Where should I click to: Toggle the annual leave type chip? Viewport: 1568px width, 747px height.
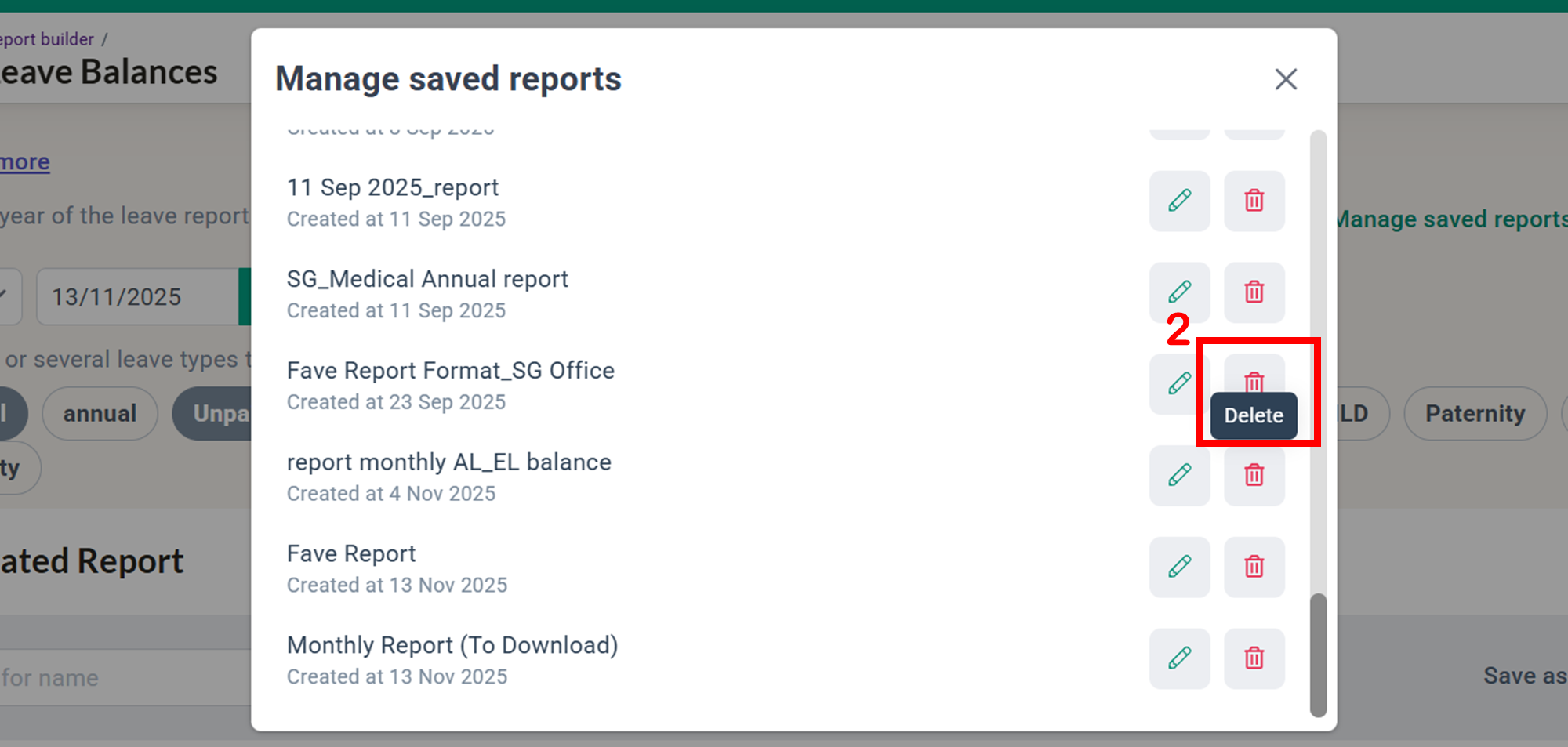100,414
